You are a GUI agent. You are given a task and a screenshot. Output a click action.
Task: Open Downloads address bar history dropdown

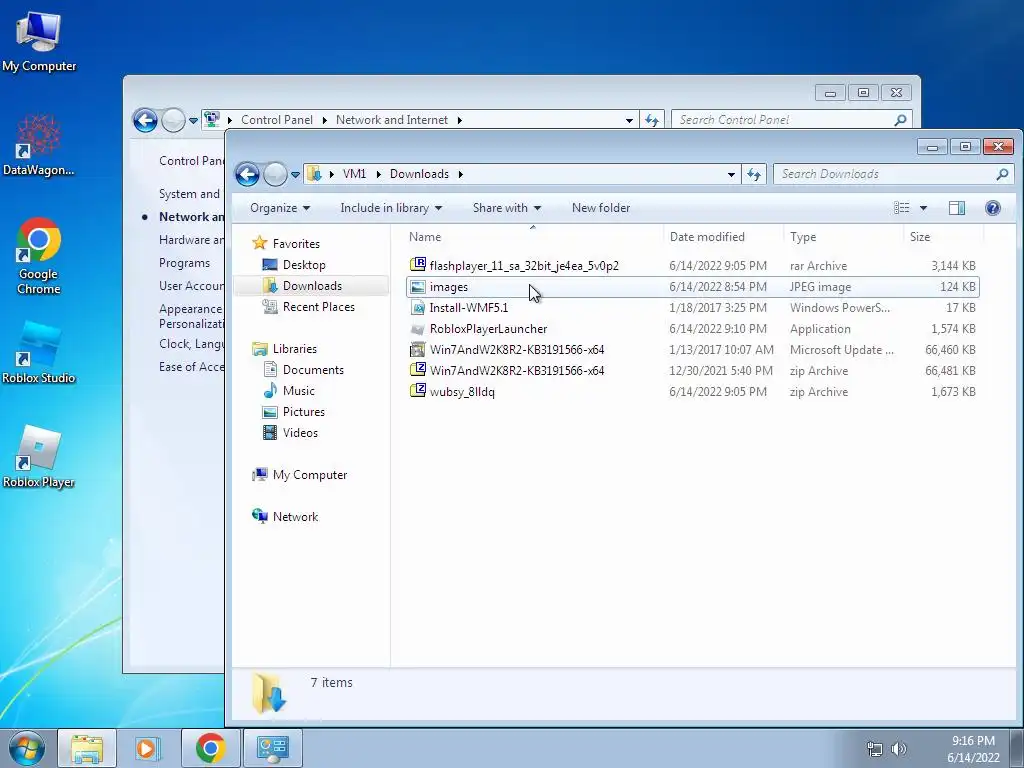pyautogui.click(x=731, y=174)
